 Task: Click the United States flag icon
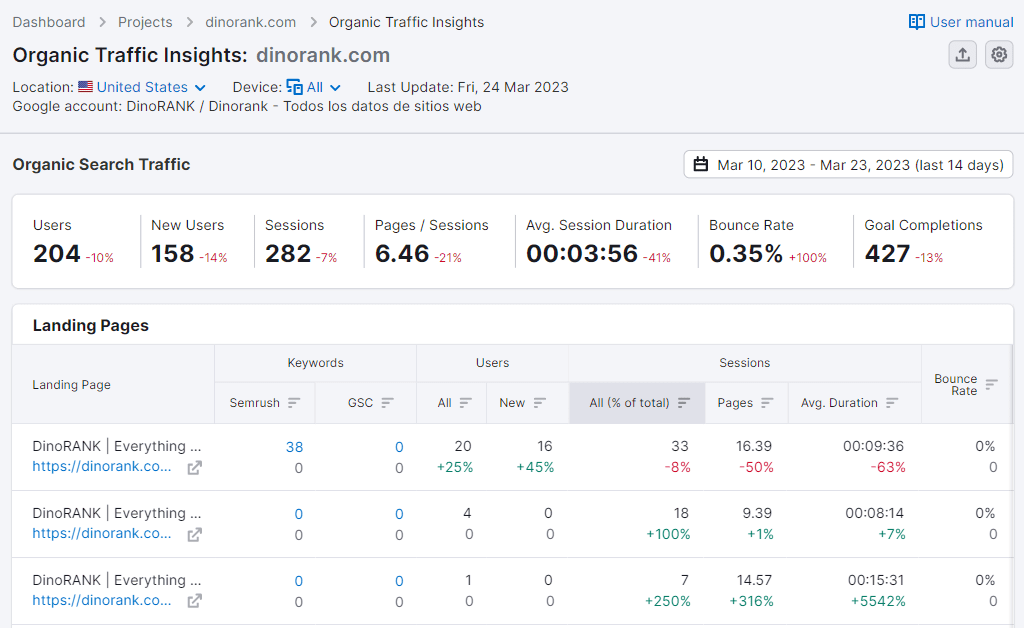tap(86, 87)
